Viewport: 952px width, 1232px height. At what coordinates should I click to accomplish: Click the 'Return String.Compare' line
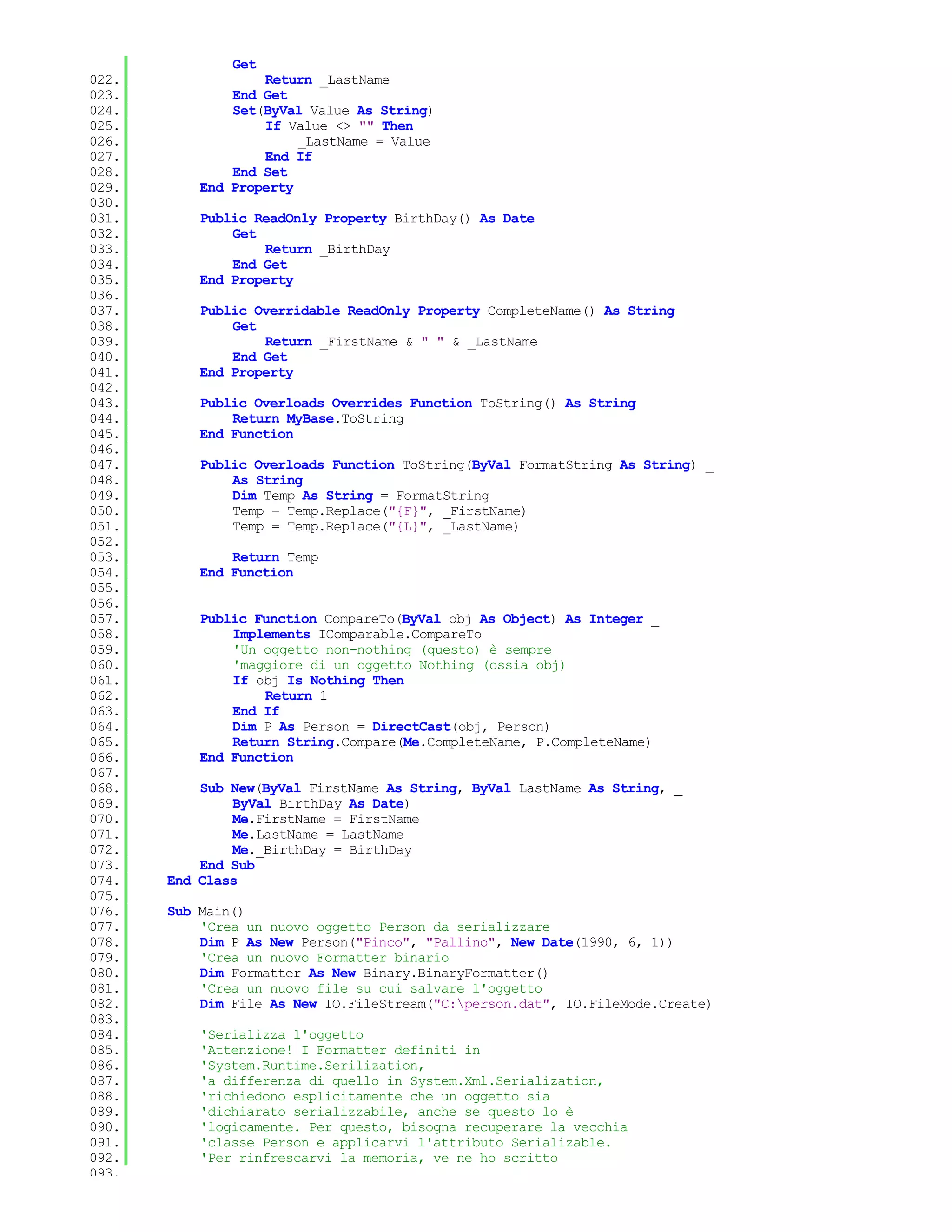442,742
